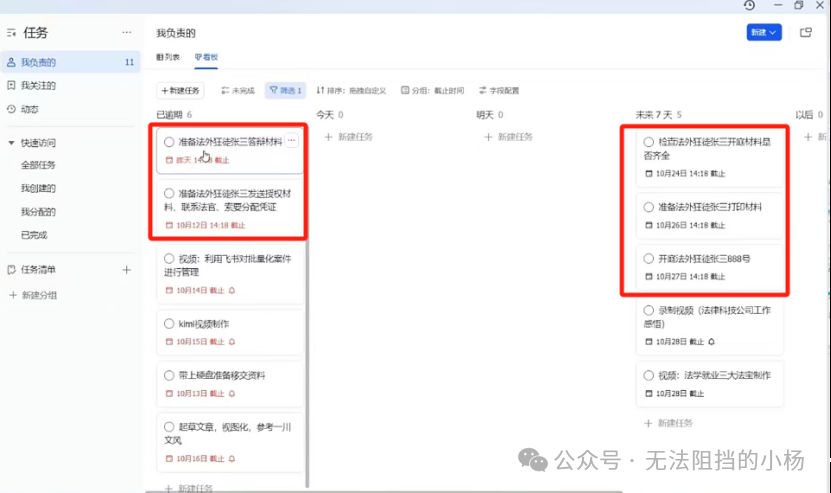
Task: Open the 未完成 status filter
Action: [238, 91]
